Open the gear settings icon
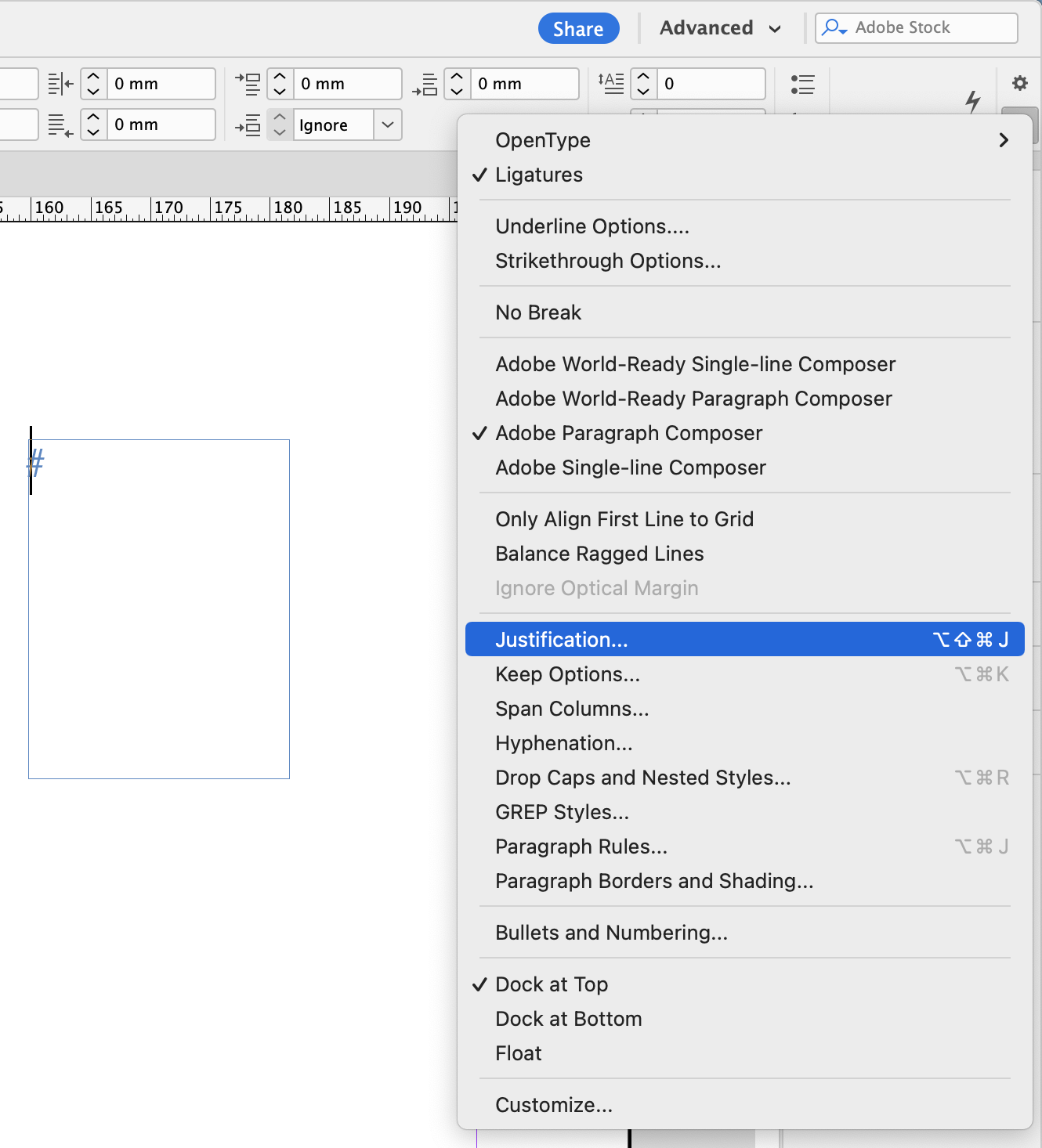Viewport: 1042px width, 1148px height. point(1019,83)
